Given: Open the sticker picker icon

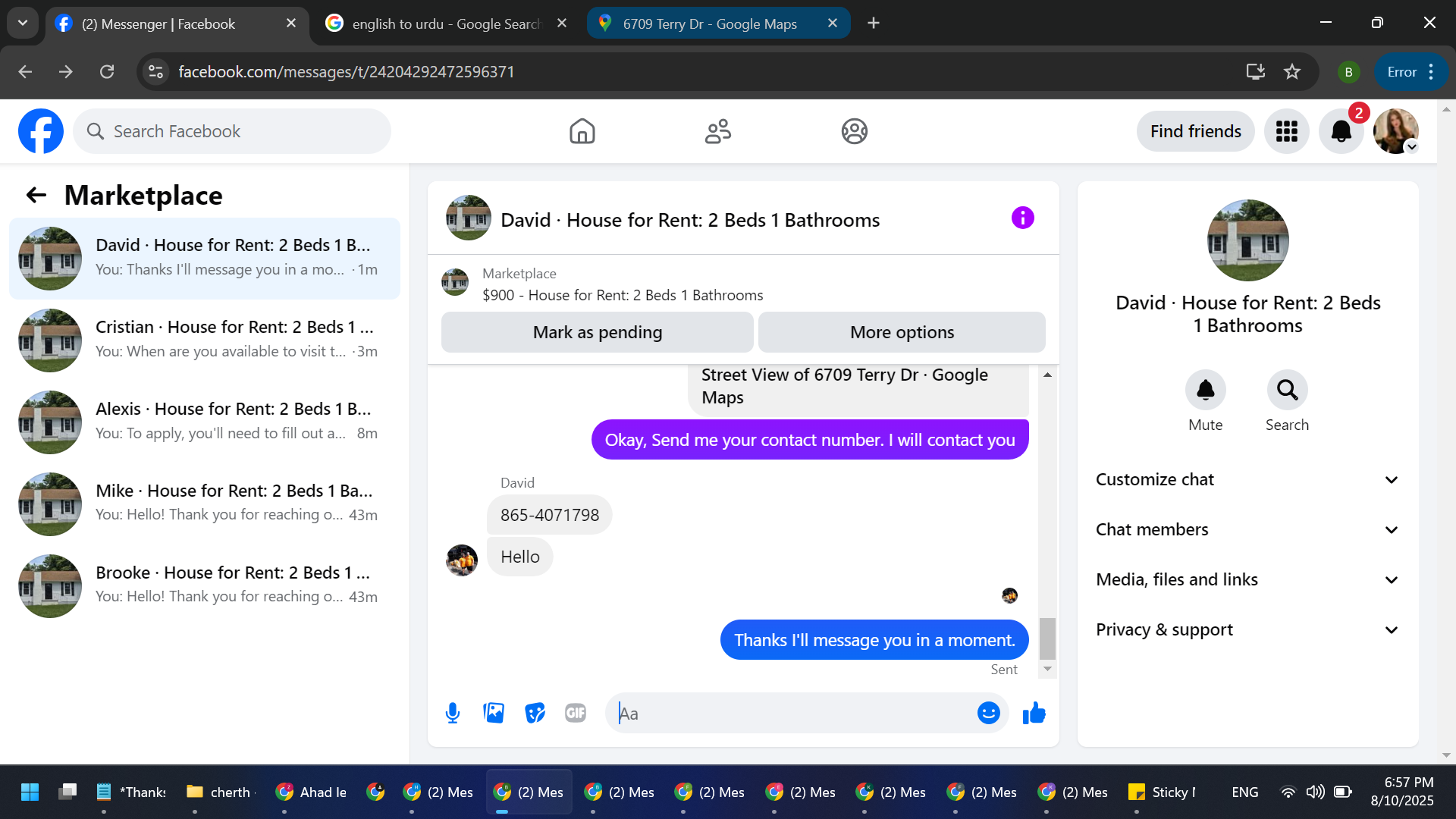Looking at the screenshot, I should [535, 713].
